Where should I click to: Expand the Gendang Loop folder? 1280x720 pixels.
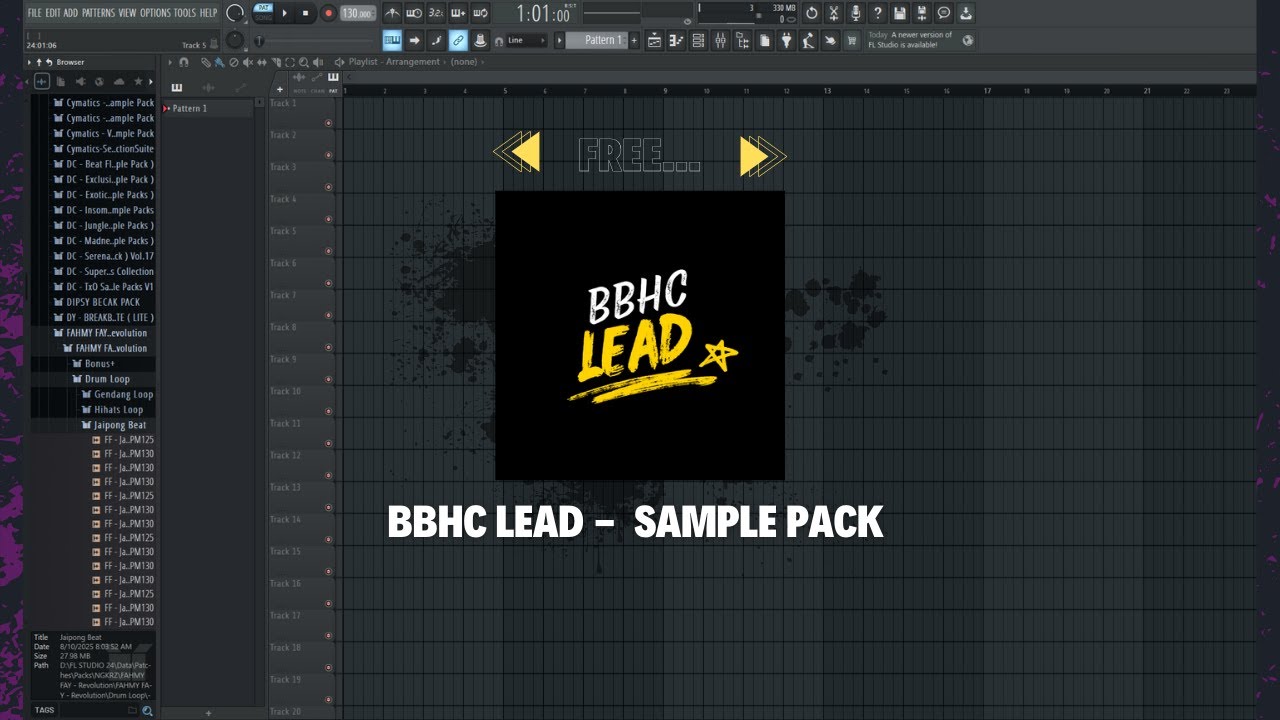(117, 394)
